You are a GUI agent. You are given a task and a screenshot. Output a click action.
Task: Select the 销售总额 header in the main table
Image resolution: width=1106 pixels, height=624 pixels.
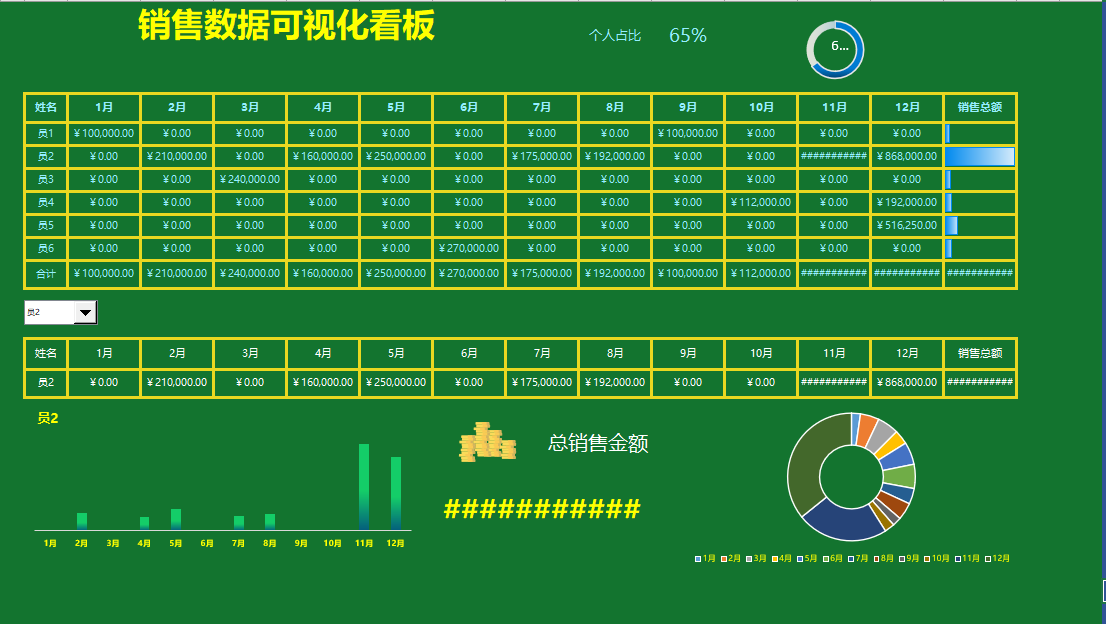click(x=980, y=107)
